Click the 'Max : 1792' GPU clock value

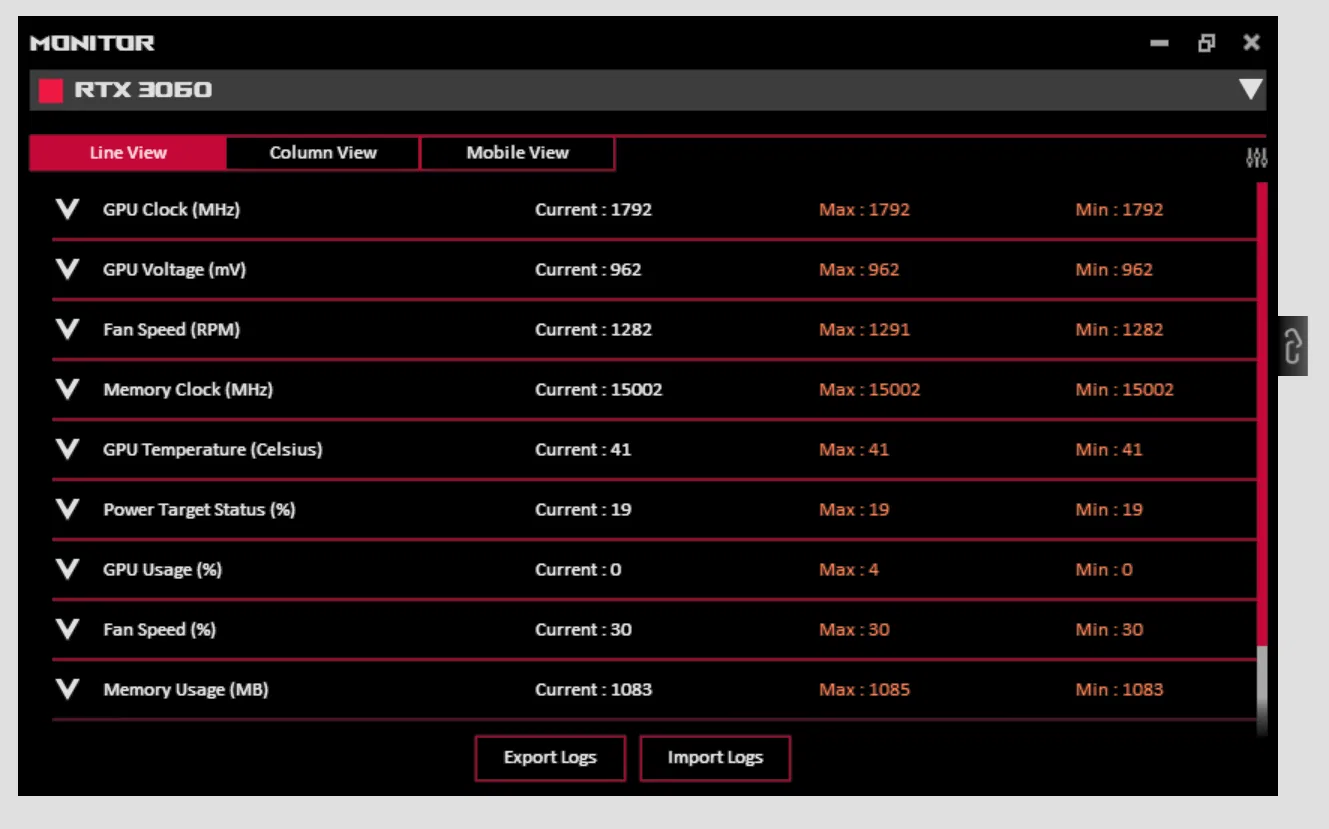click(864, 210)
